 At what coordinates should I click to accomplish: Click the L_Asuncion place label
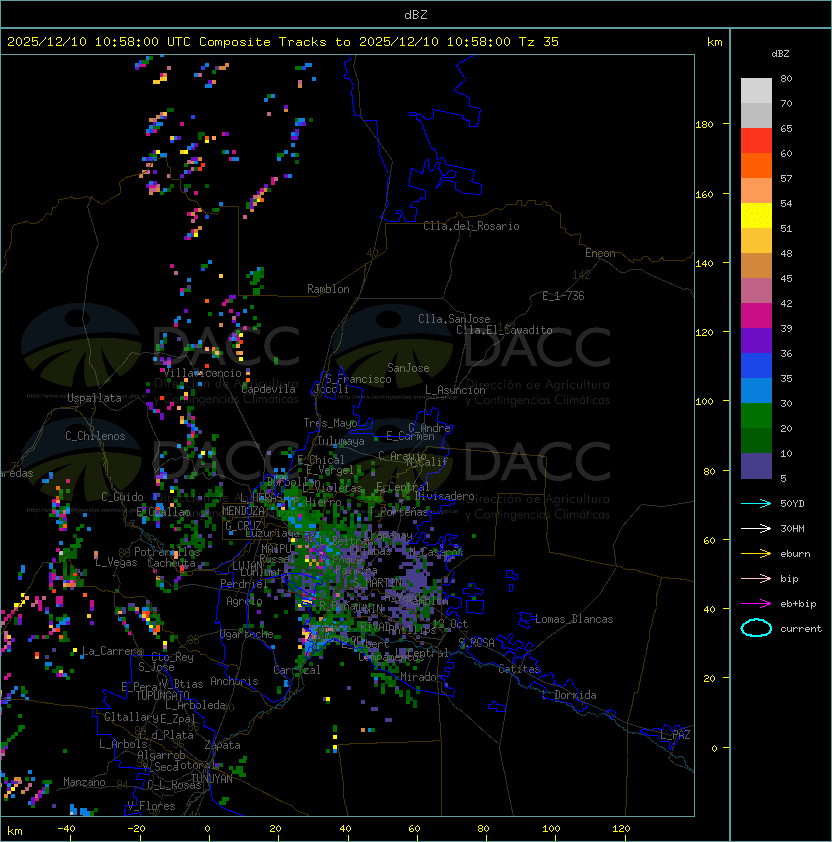(455, 390)
